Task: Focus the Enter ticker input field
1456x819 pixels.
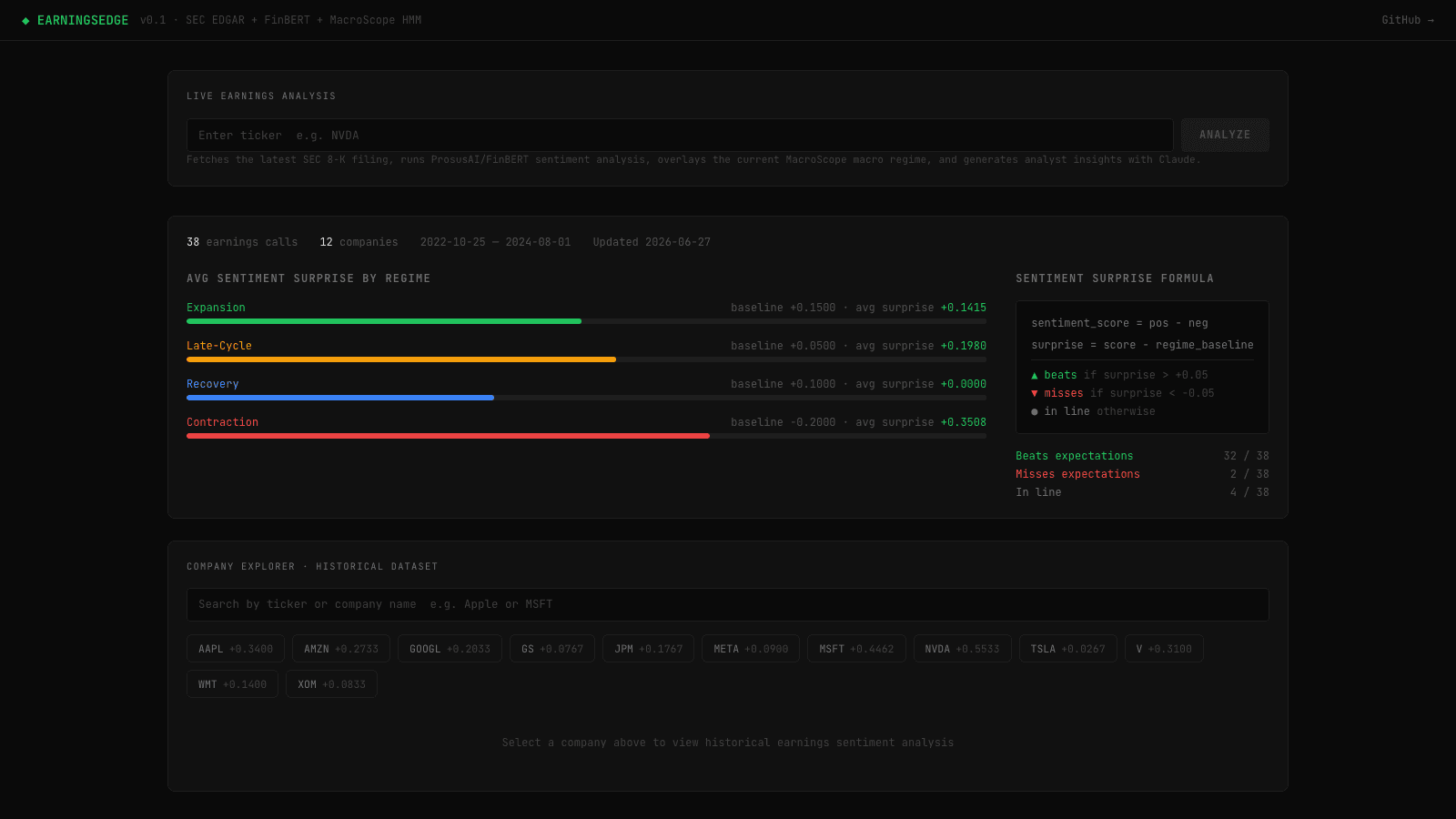Action: click(x=680, y=135)
